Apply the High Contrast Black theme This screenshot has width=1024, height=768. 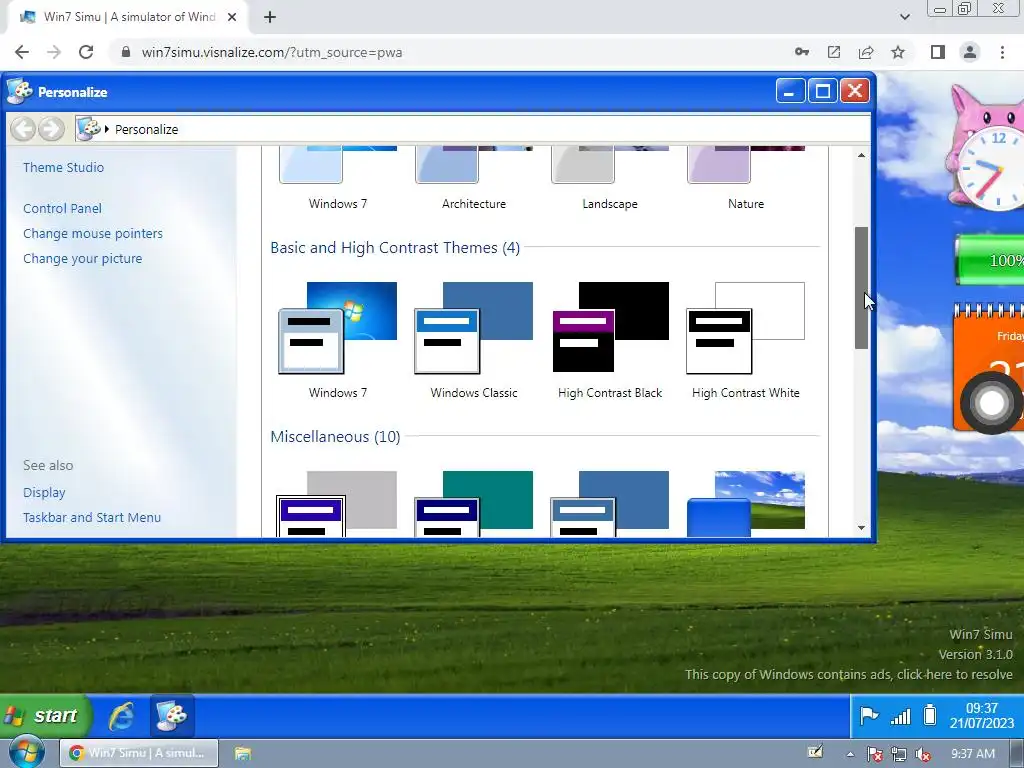pos(610,328)
